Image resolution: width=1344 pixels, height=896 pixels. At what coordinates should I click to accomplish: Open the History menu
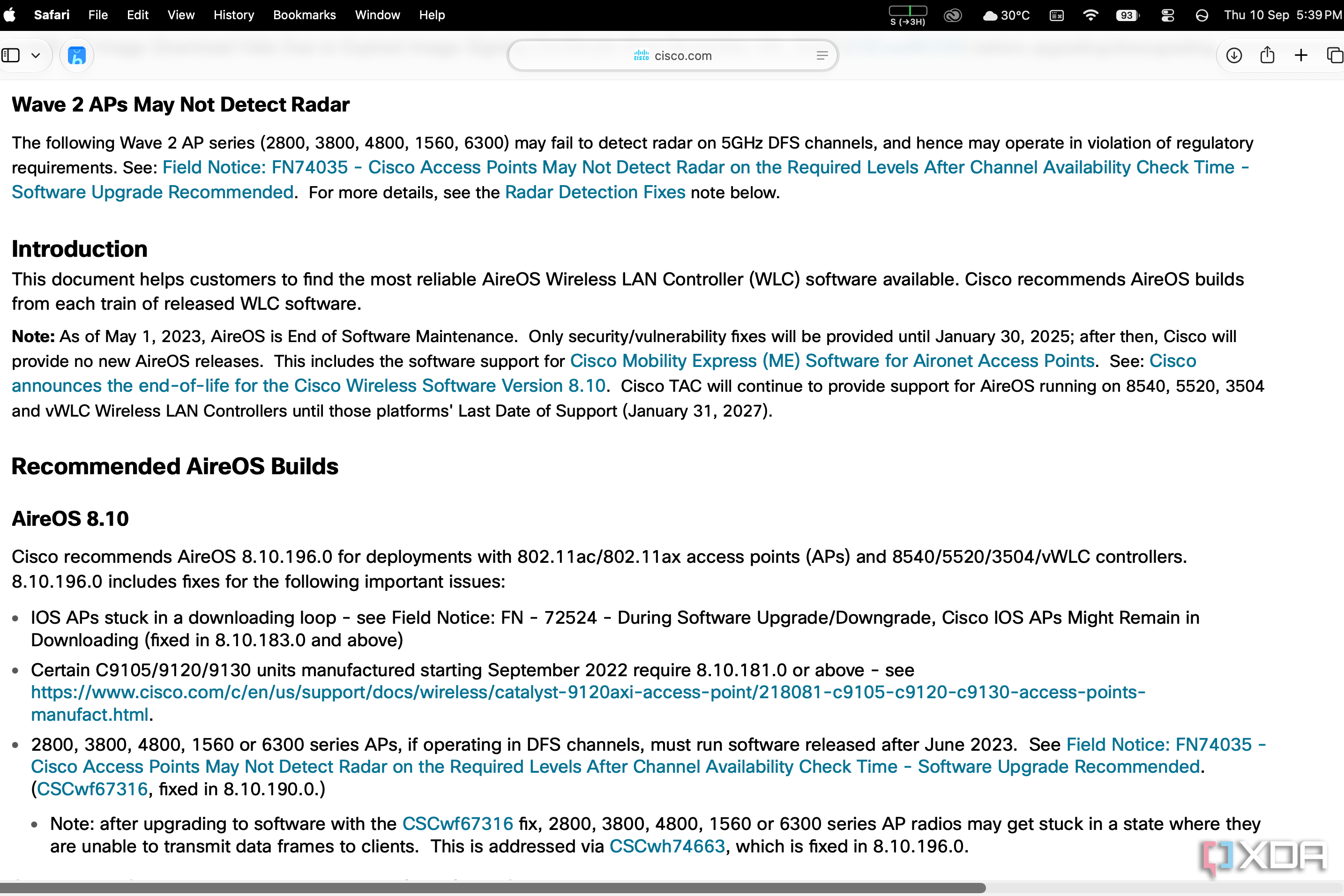[234, 15]
